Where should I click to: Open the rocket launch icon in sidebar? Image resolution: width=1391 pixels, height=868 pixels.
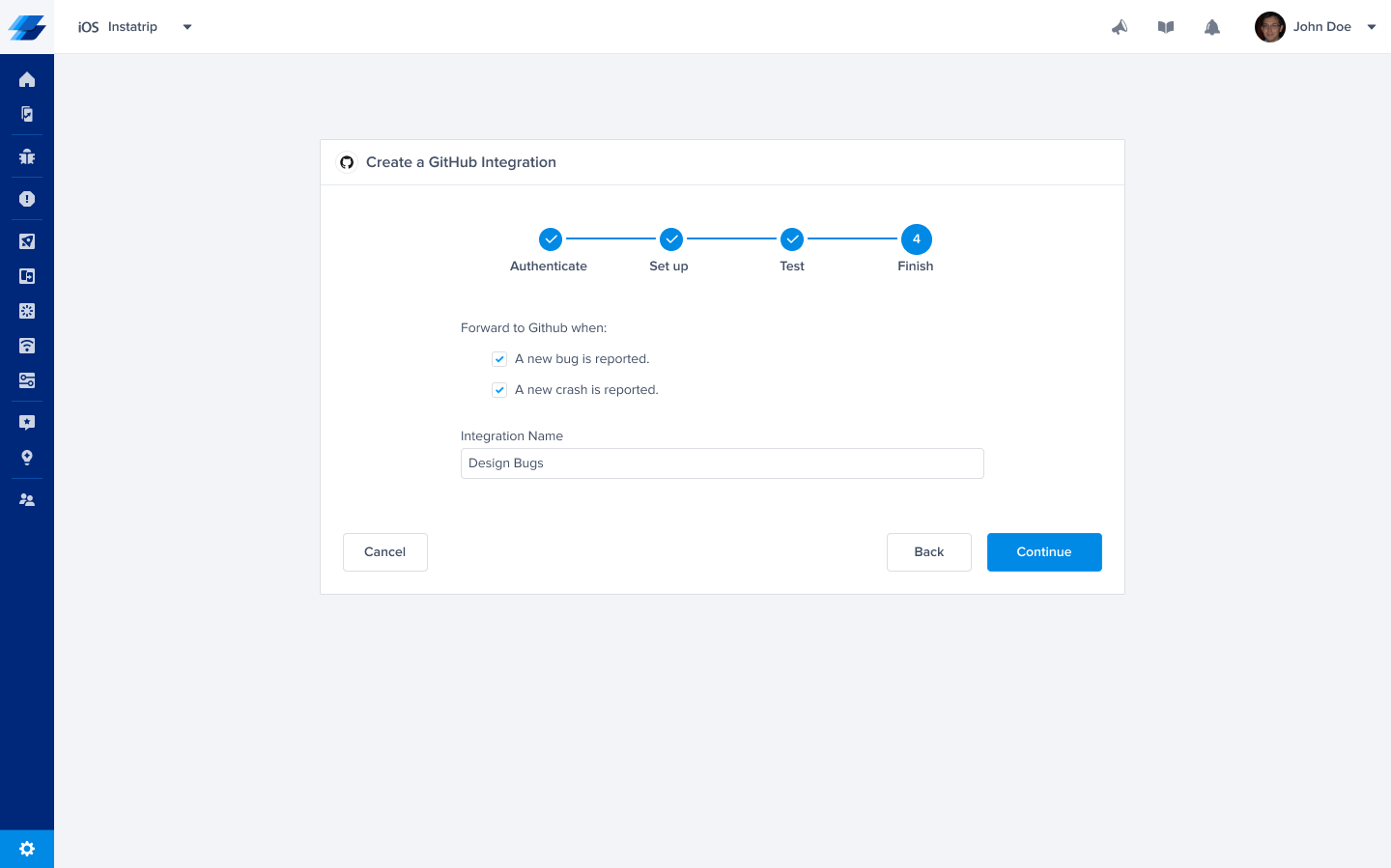27,241
